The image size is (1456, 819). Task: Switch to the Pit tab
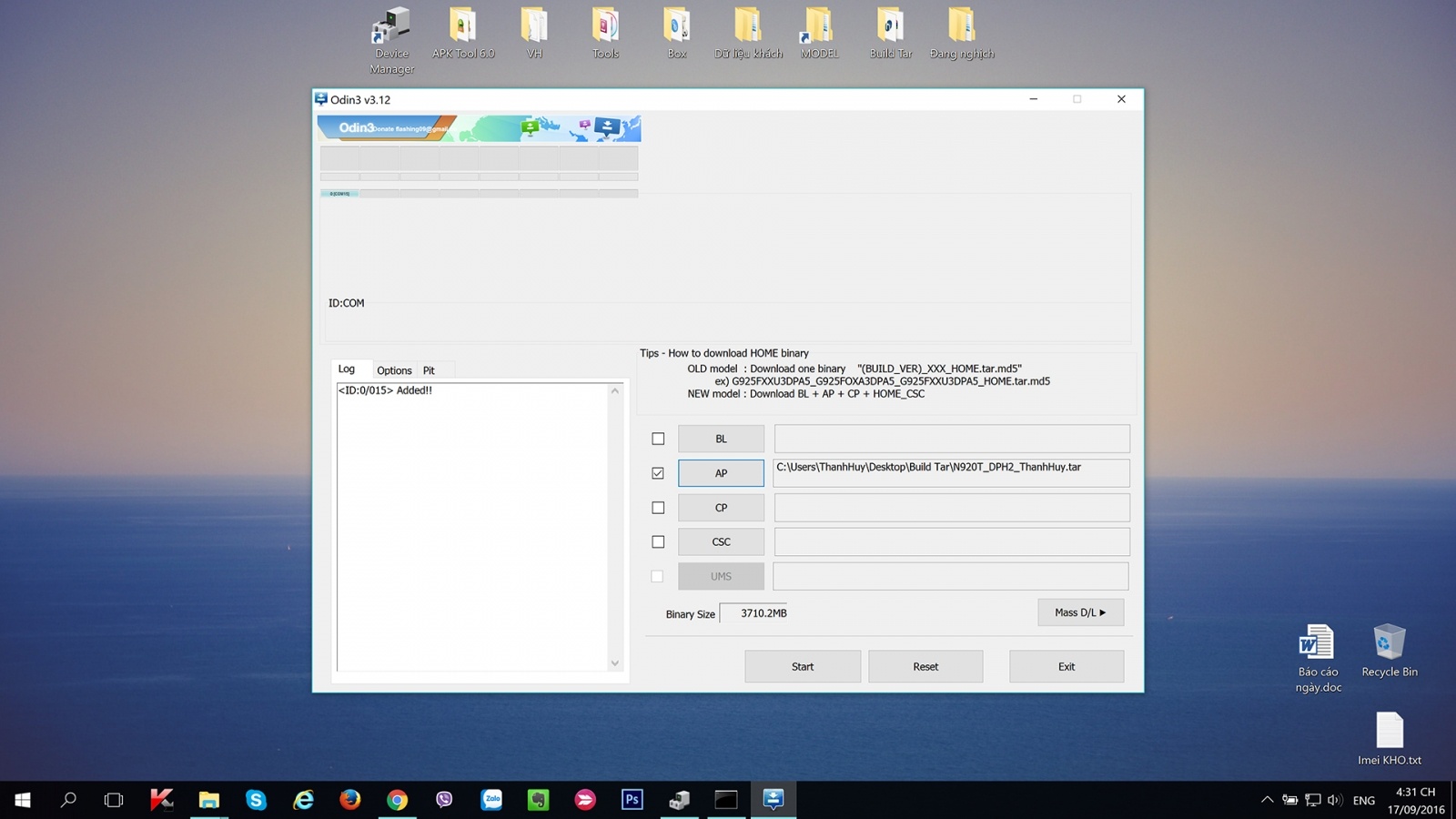429,370
